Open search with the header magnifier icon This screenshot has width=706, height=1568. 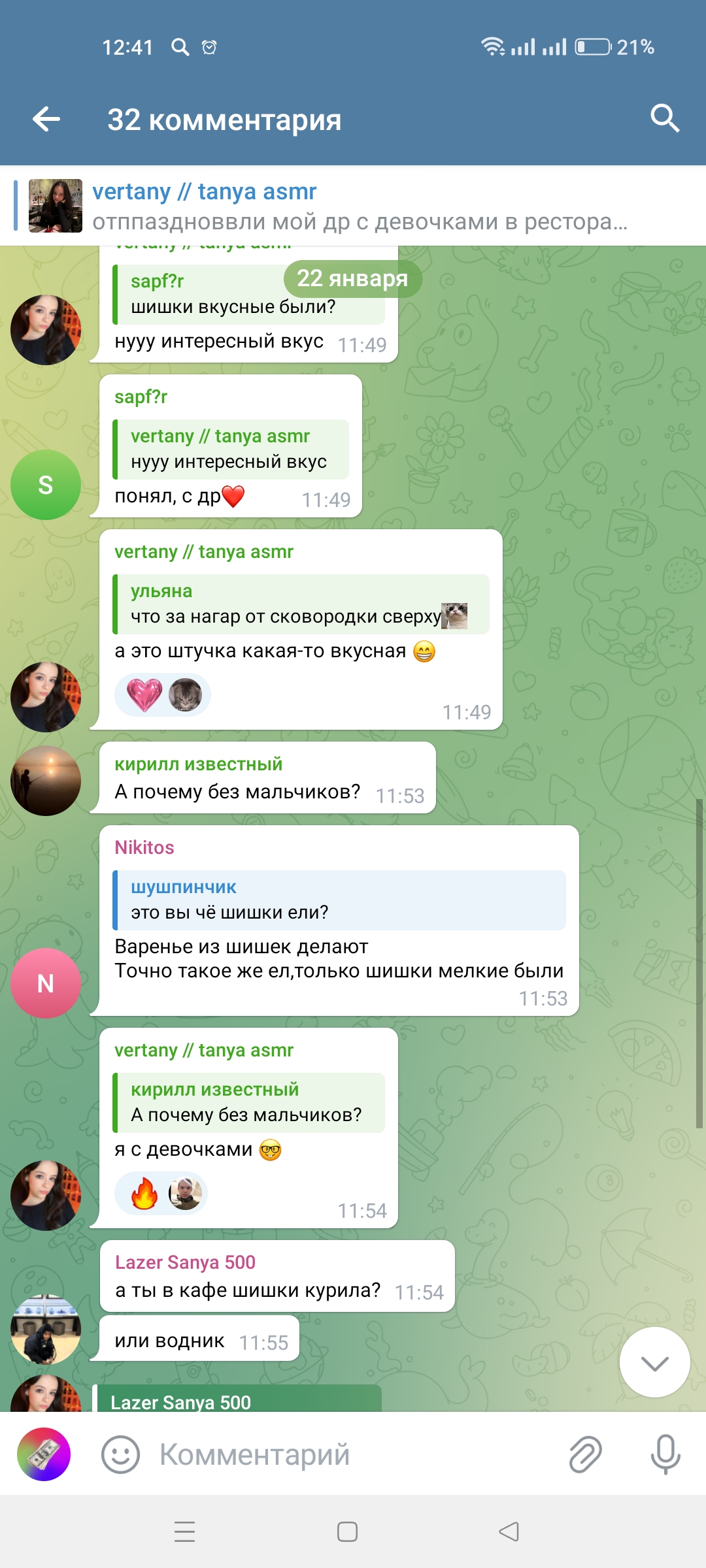point(665,119)
